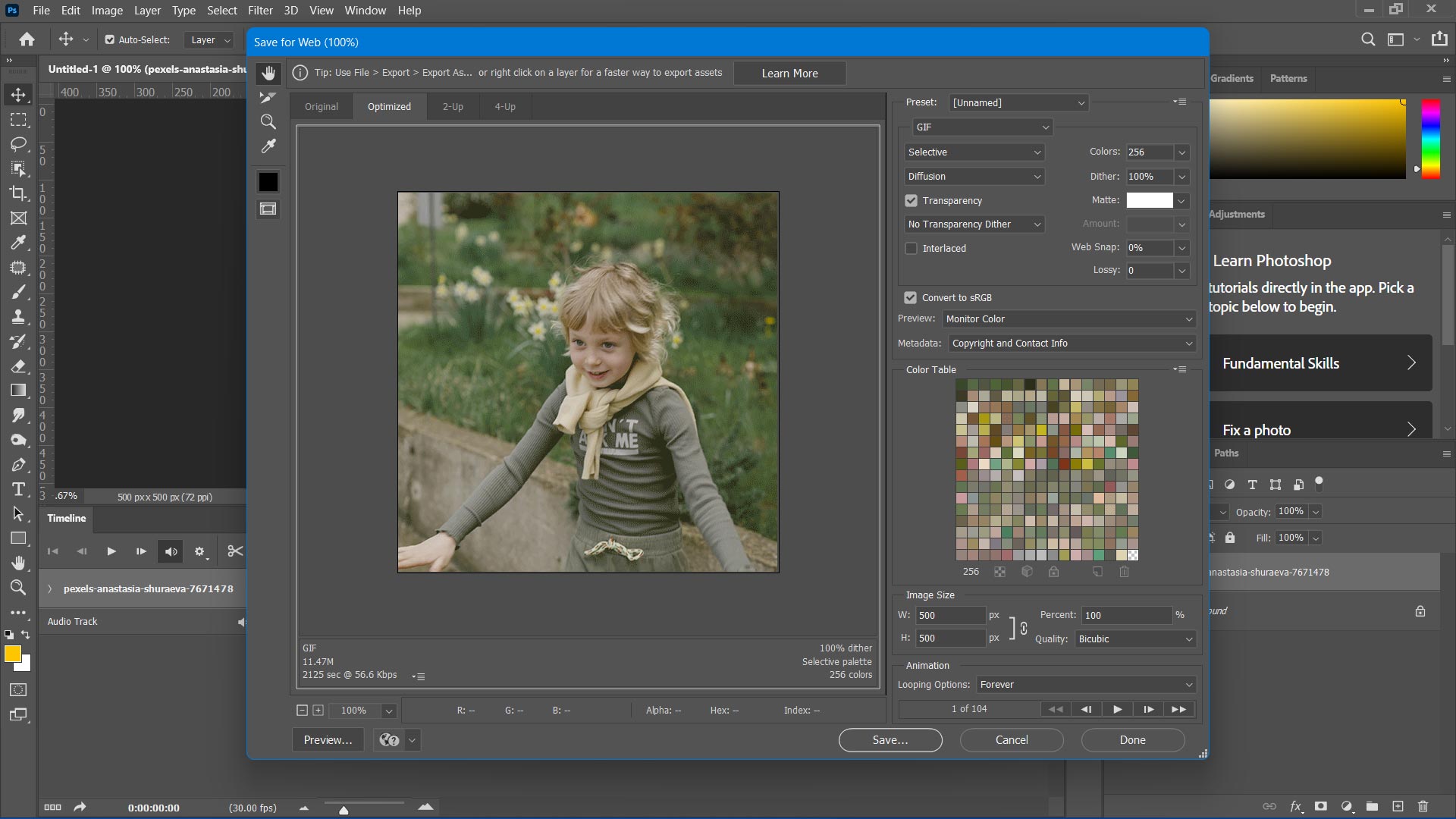1456x819 pixels.
Task: Open Color Table palette menu icon
Action: [x=1179, y=369]
